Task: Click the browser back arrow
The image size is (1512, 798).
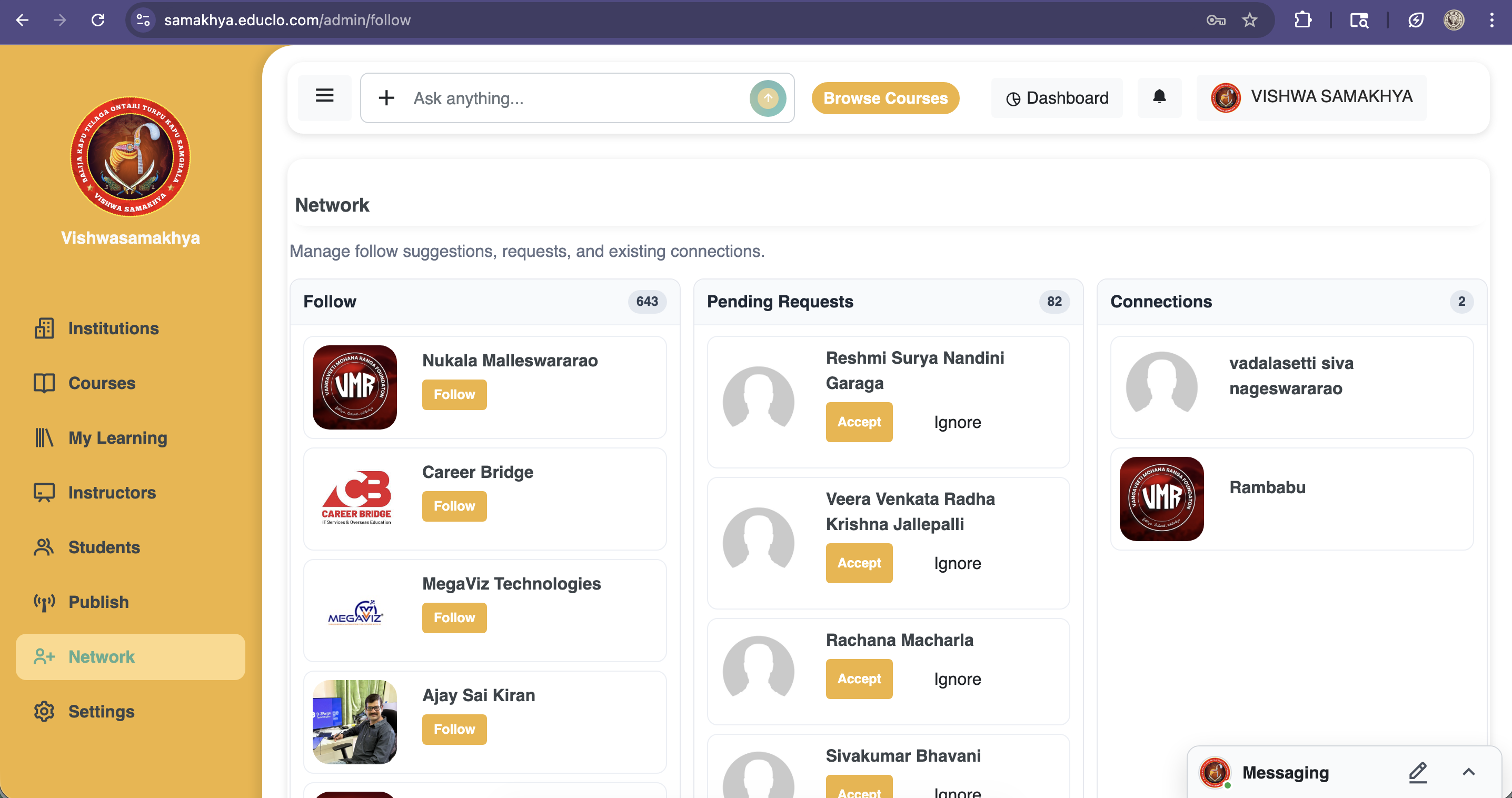Action: [x=22, y=20]
